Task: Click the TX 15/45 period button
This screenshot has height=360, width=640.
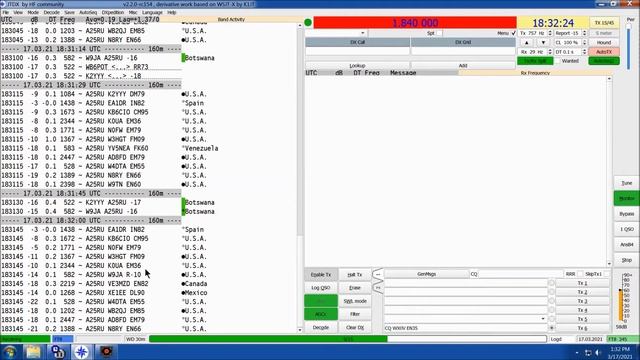Action: (x=604, y=23)
